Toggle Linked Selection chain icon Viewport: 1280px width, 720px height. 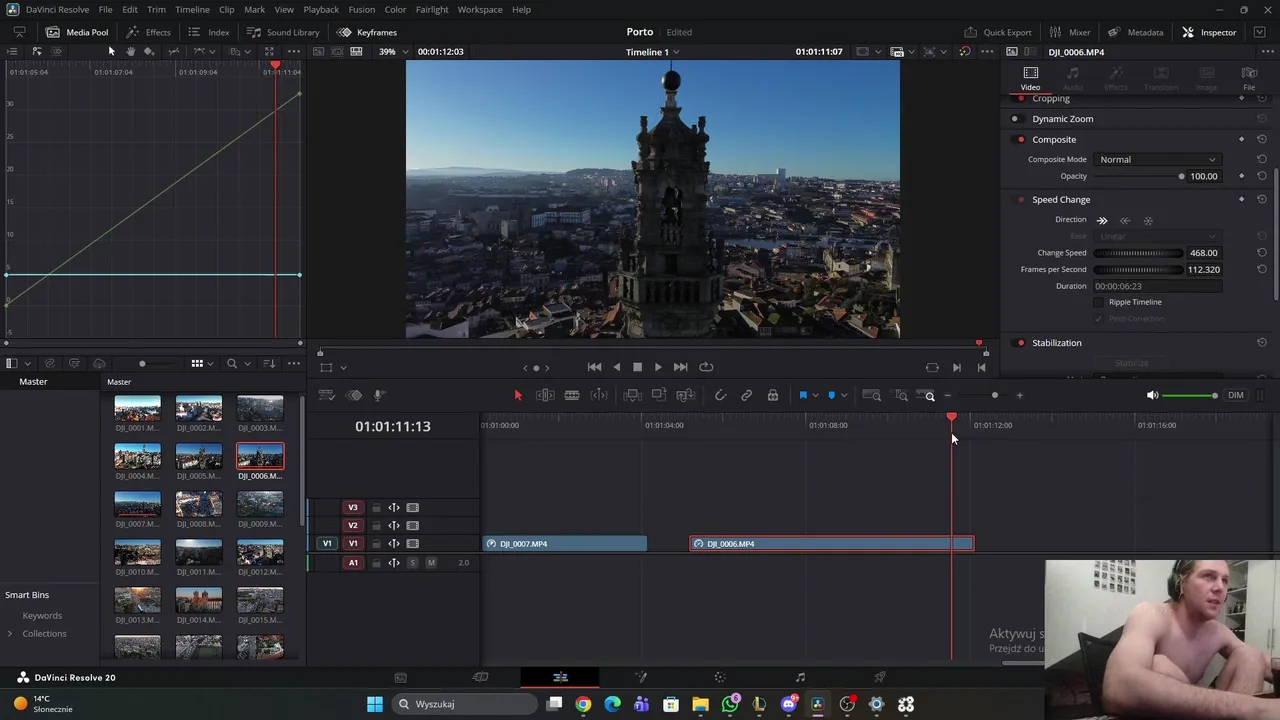[x=746, y=396]
